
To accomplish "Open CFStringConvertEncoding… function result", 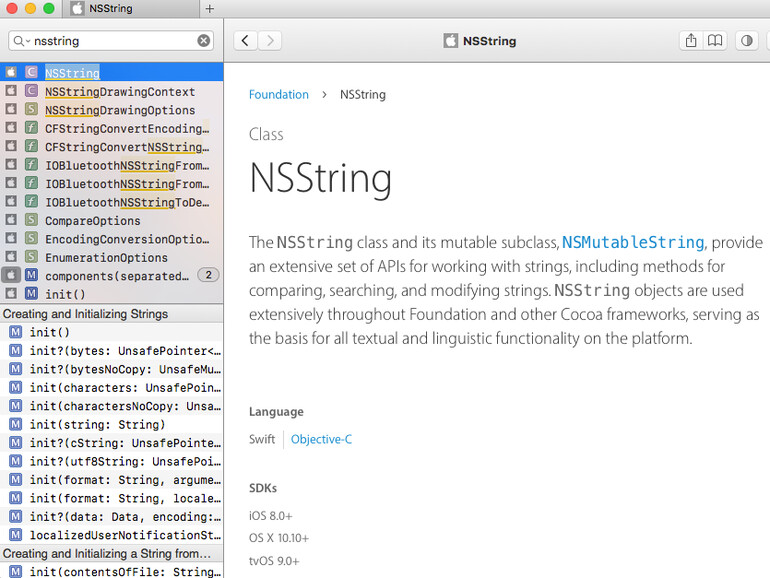I will click(x=111, y=128).
